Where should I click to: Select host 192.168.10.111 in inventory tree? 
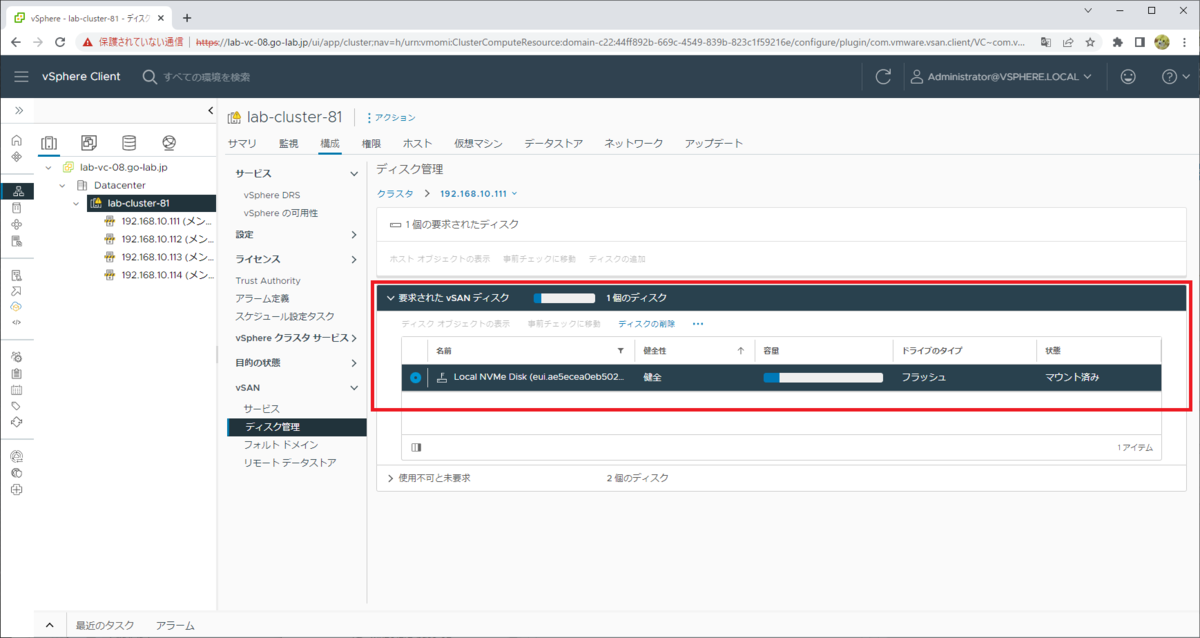[x=159, y=221]
